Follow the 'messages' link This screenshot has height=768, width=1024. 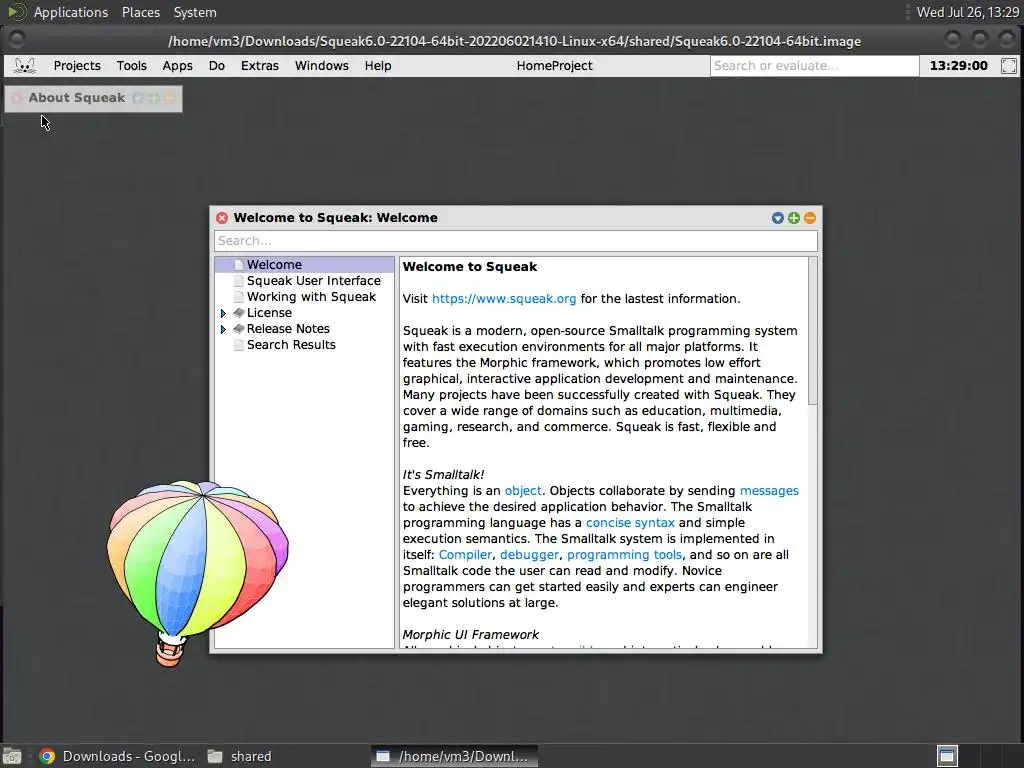(x=769, y=490)
